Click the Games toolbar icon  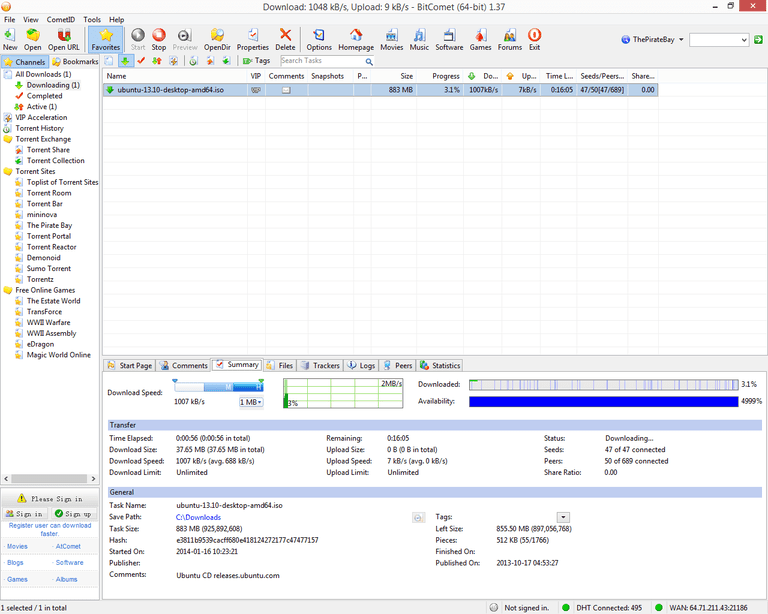(480, 39)
